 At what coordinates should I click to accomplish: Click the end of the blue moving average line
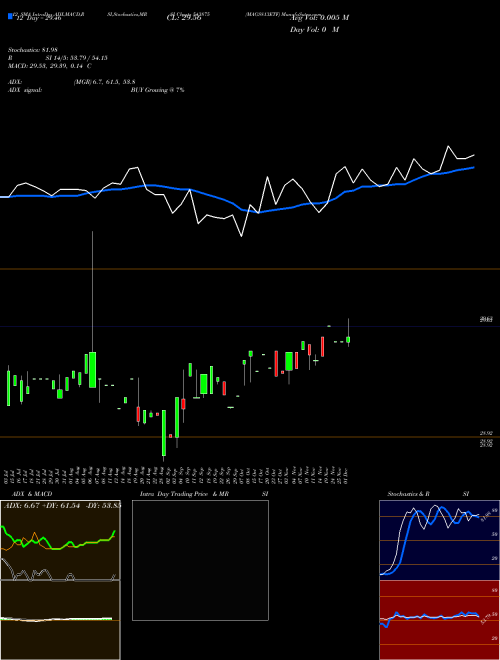tap(474, 168)
